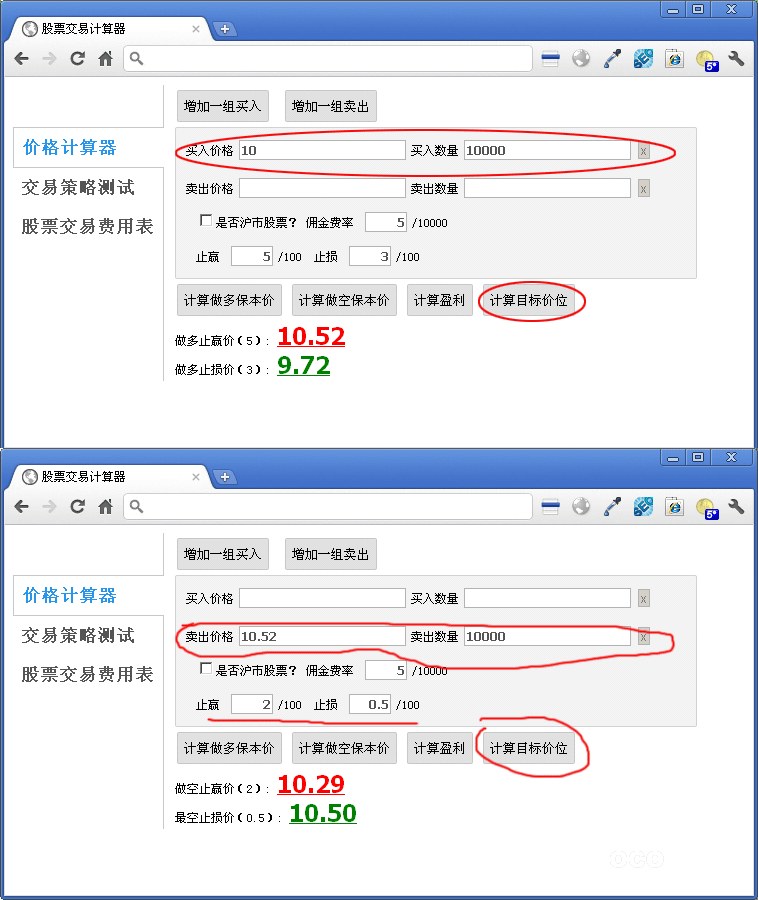
Task: Select 交易策略测试 in bottom window sidebar
Action: [x=78, y=635]
